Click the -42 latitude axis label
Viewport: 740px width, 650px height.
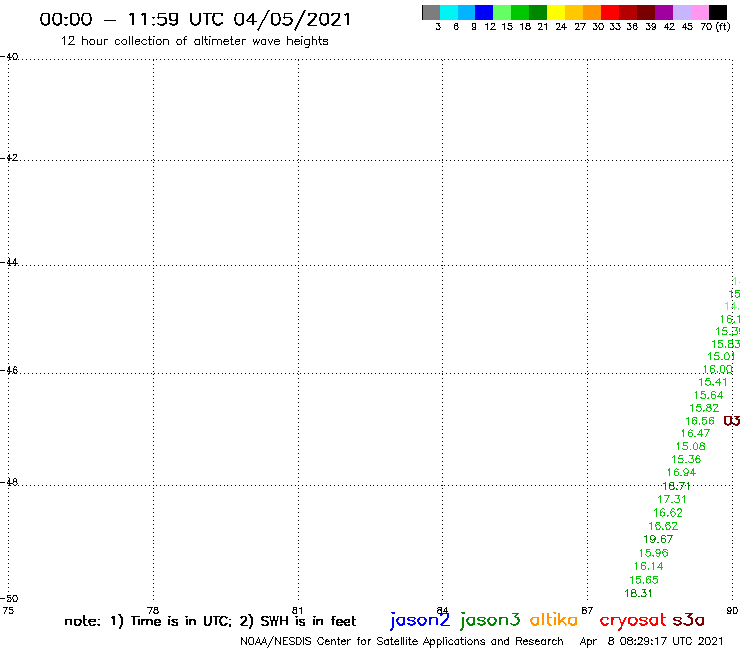[9, 157]
